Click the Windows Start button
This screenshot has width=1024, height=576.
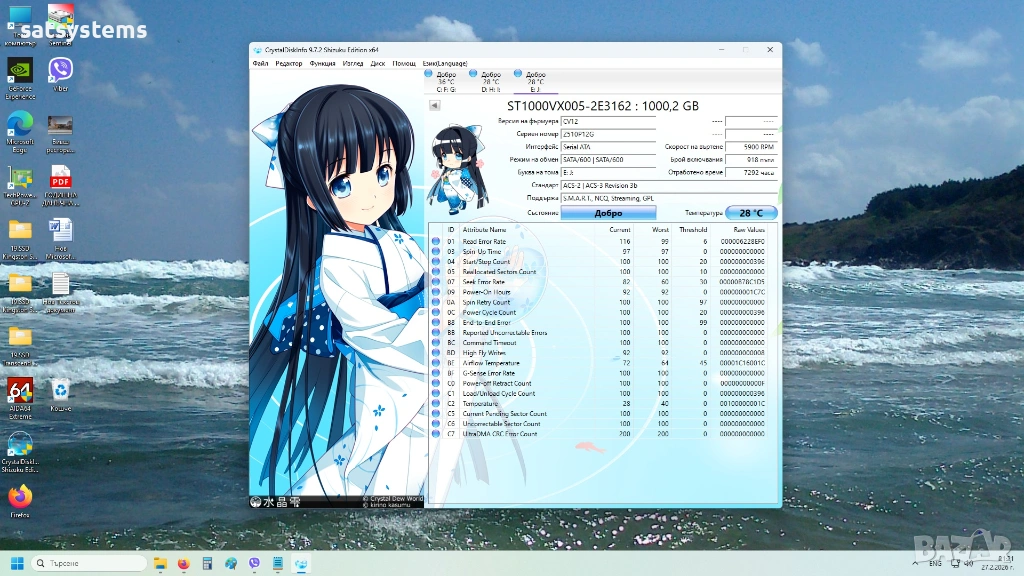tap(17, 564)
